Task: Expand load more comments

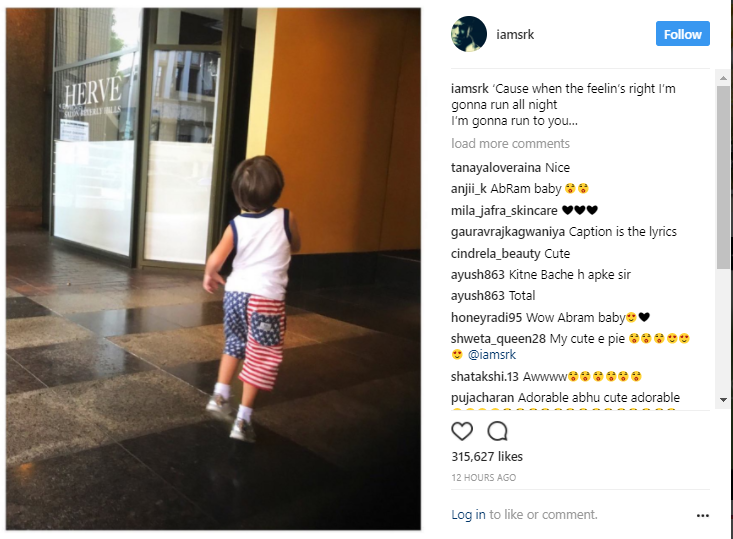Action: click(510, 144)
